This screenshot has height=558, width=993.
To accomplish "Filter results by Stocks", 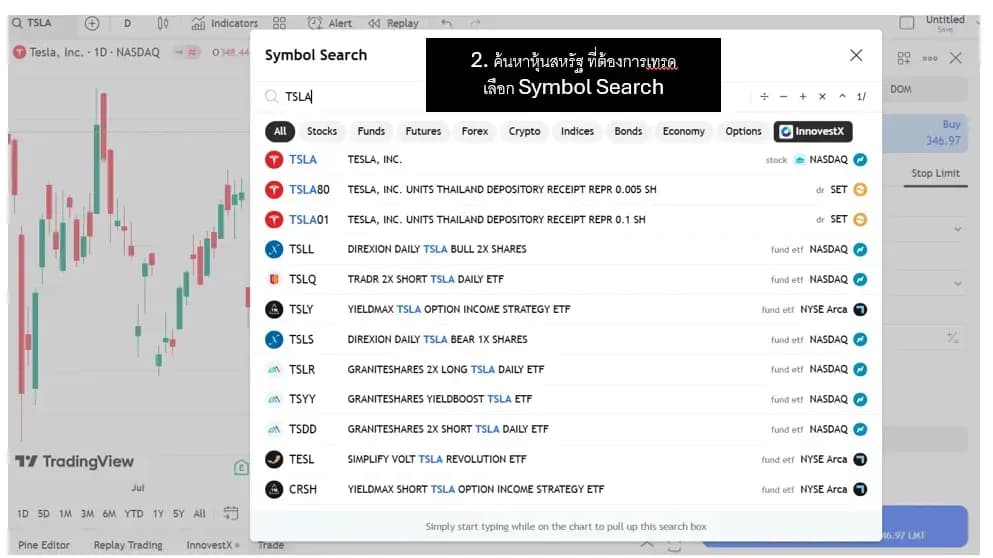I will [322, 131].
